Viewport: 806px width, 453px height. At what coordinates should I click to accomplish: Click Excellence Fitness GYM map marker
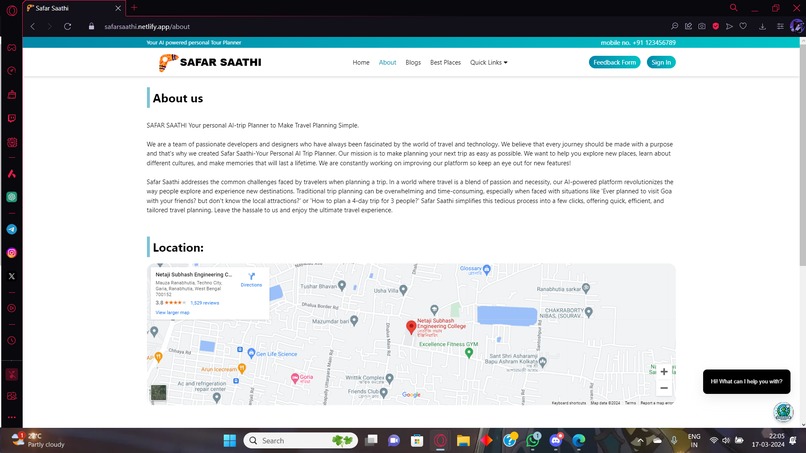(468, 353)
